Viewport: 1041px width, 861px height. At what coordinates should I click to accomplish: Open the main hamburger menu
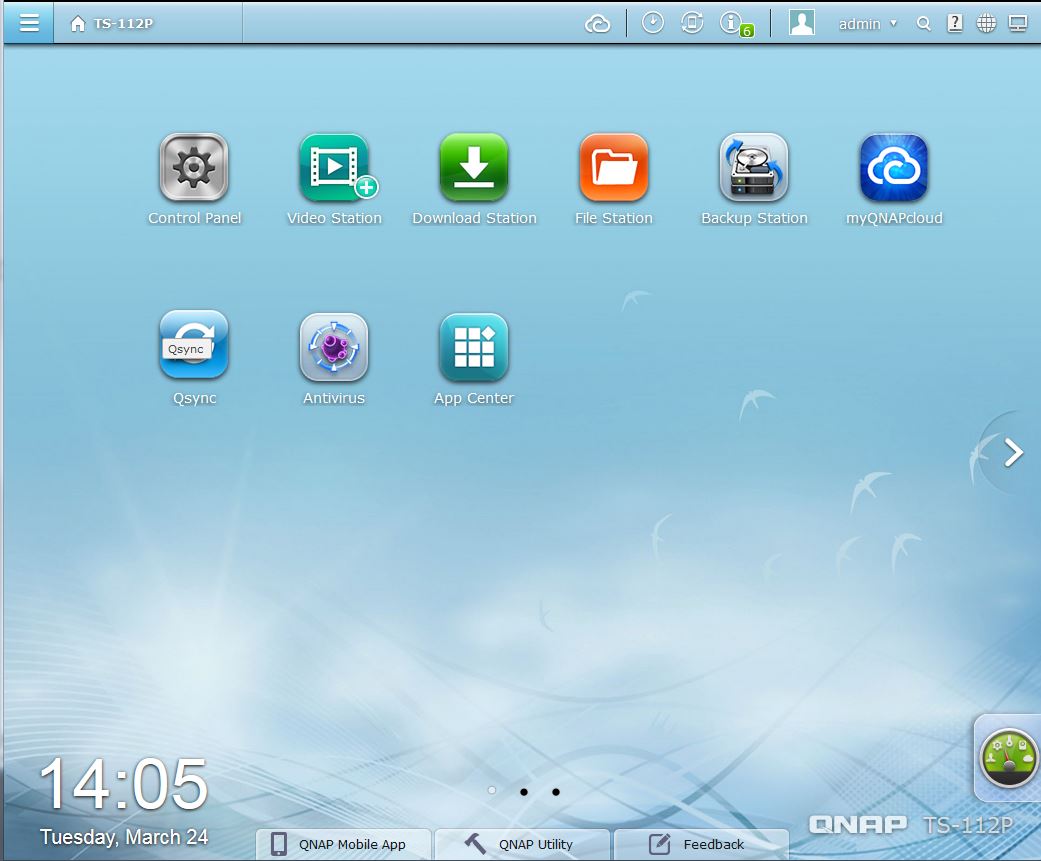29,23
